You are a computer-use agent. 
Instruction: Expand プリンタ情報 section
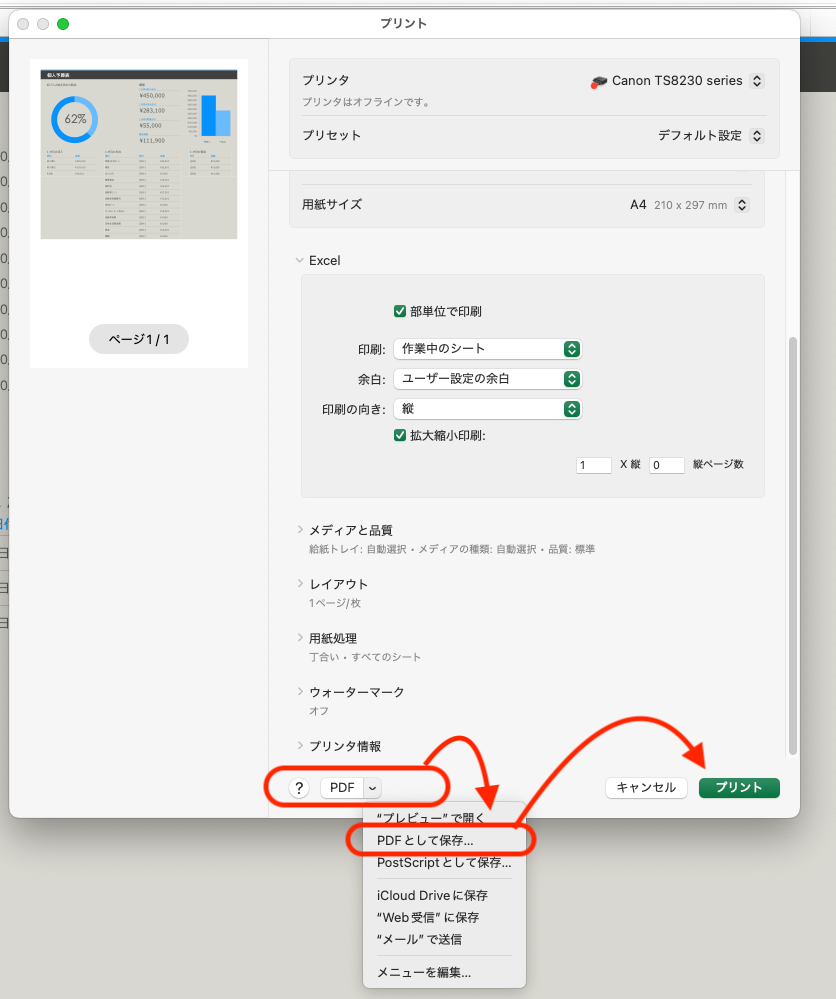coord(299,746)
